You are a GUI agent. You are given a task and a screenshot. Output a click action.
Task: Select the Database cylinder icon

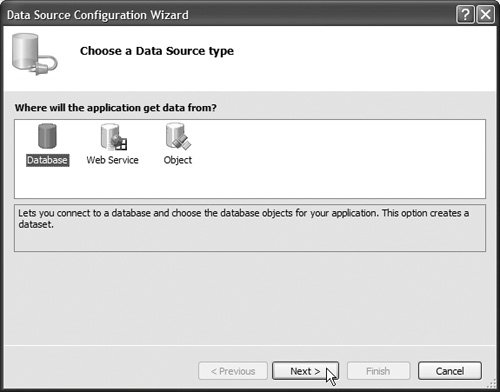coord(47,136)
